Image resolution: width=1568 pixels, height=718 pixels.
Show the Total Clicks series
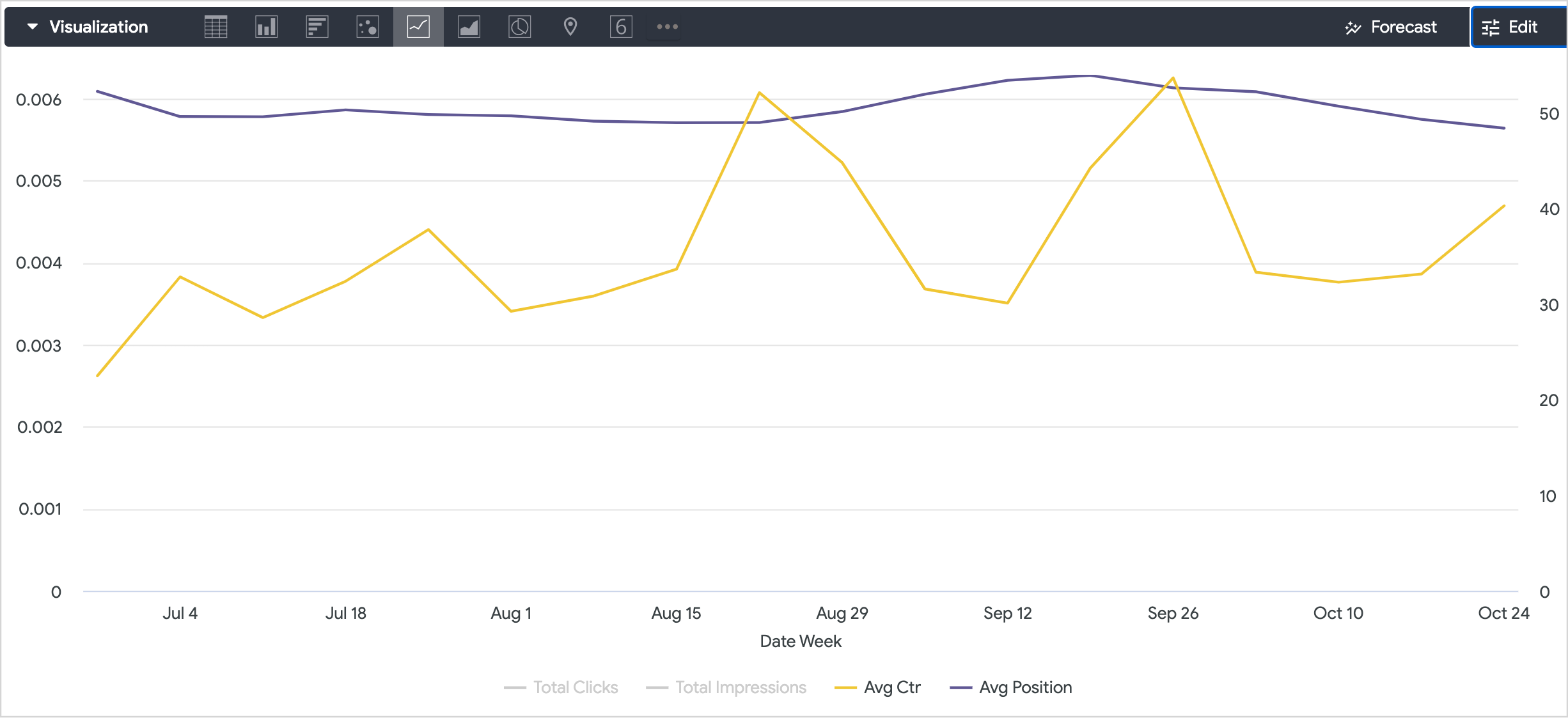[x=575, y=687]
